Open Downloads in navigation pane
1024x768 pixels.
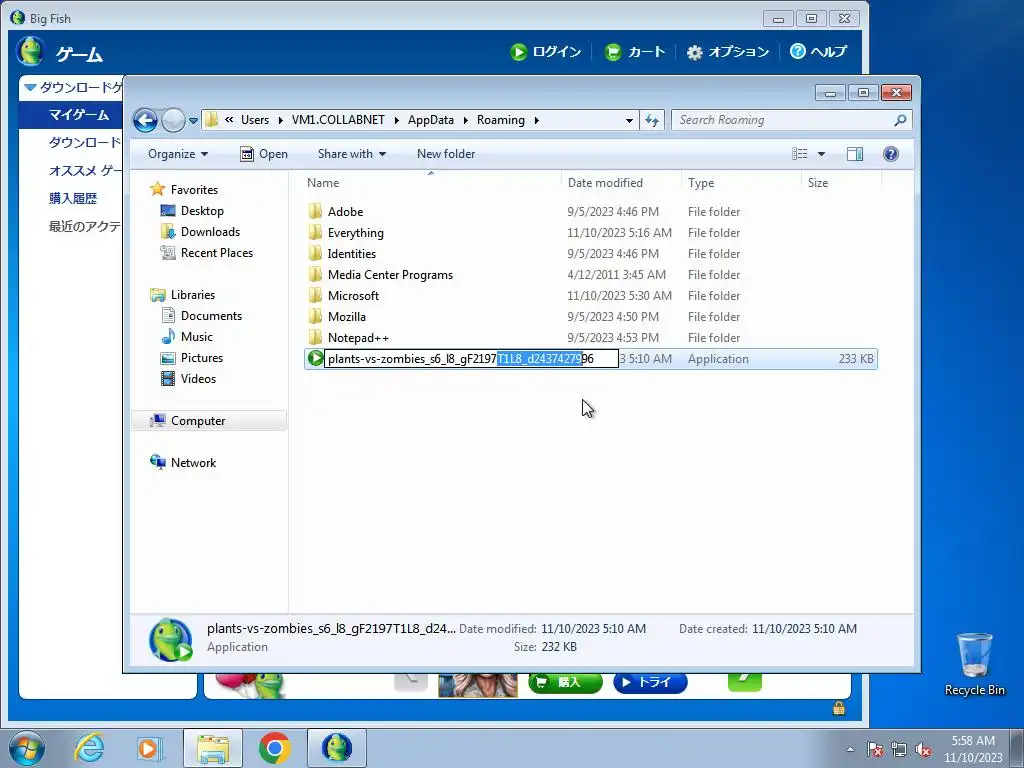[x=210, y=232]
